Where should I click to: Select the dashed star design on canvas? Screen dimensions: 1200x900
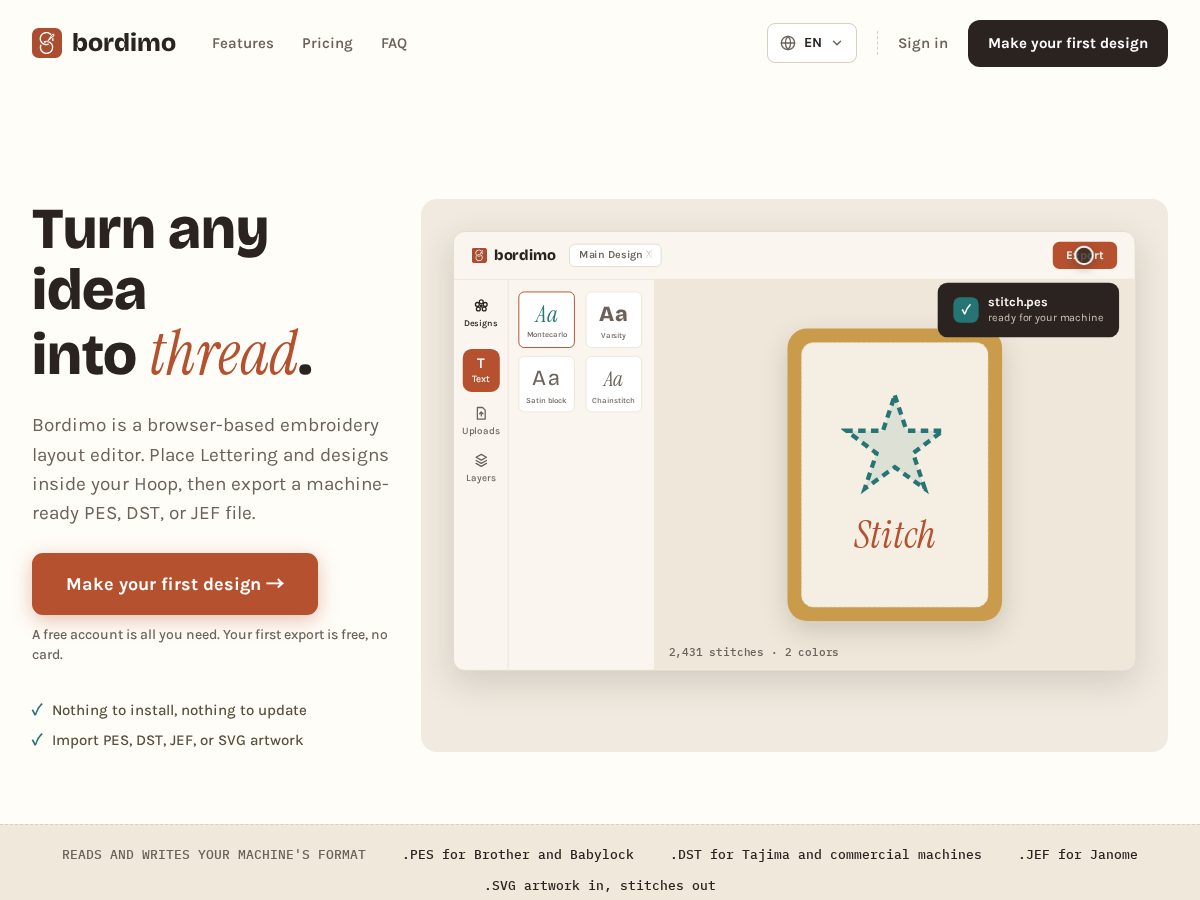892,444
